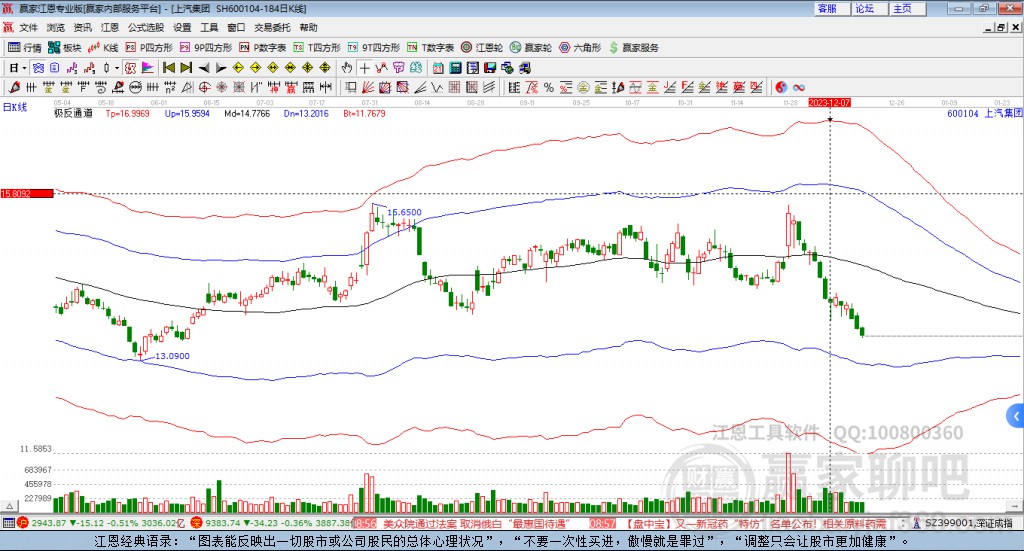Screen dimensions: 1024x551
Task: Toggle the crosshair cursor mode
Action: [364, 68]
